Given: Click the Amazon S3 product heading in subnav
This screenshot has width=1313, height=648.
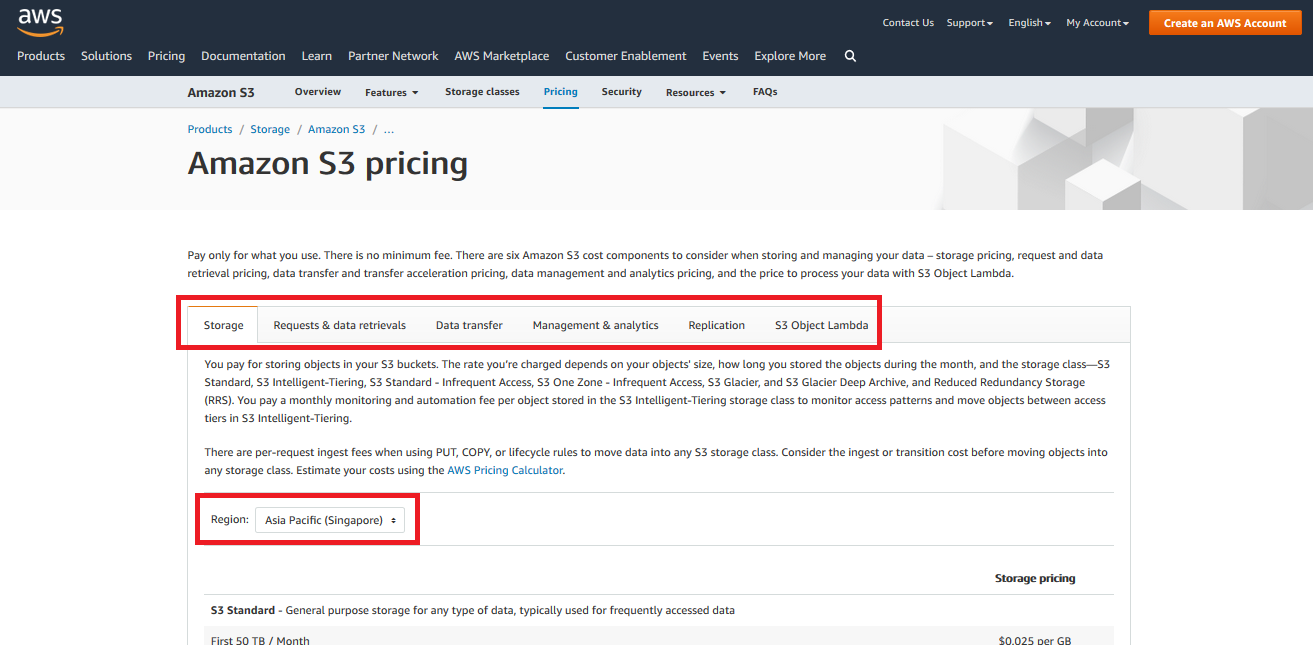Looking at the screenshot, I should click(x=221, y=92).
